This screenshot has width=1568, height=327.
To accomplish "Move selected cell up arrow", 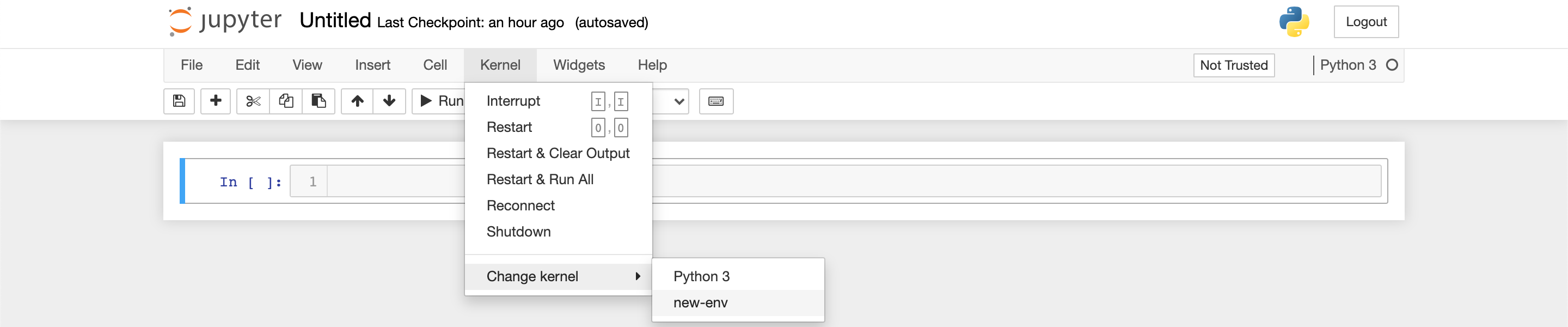I will coord(357,101).
